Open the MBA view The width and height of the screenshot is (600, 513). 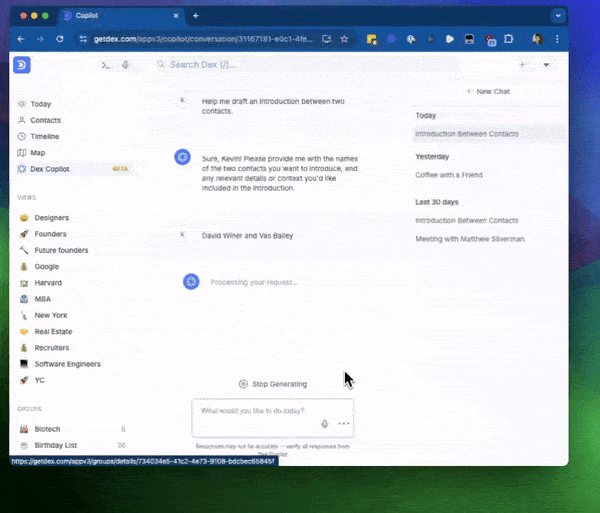pyautogui.click(x=42, y=299)
